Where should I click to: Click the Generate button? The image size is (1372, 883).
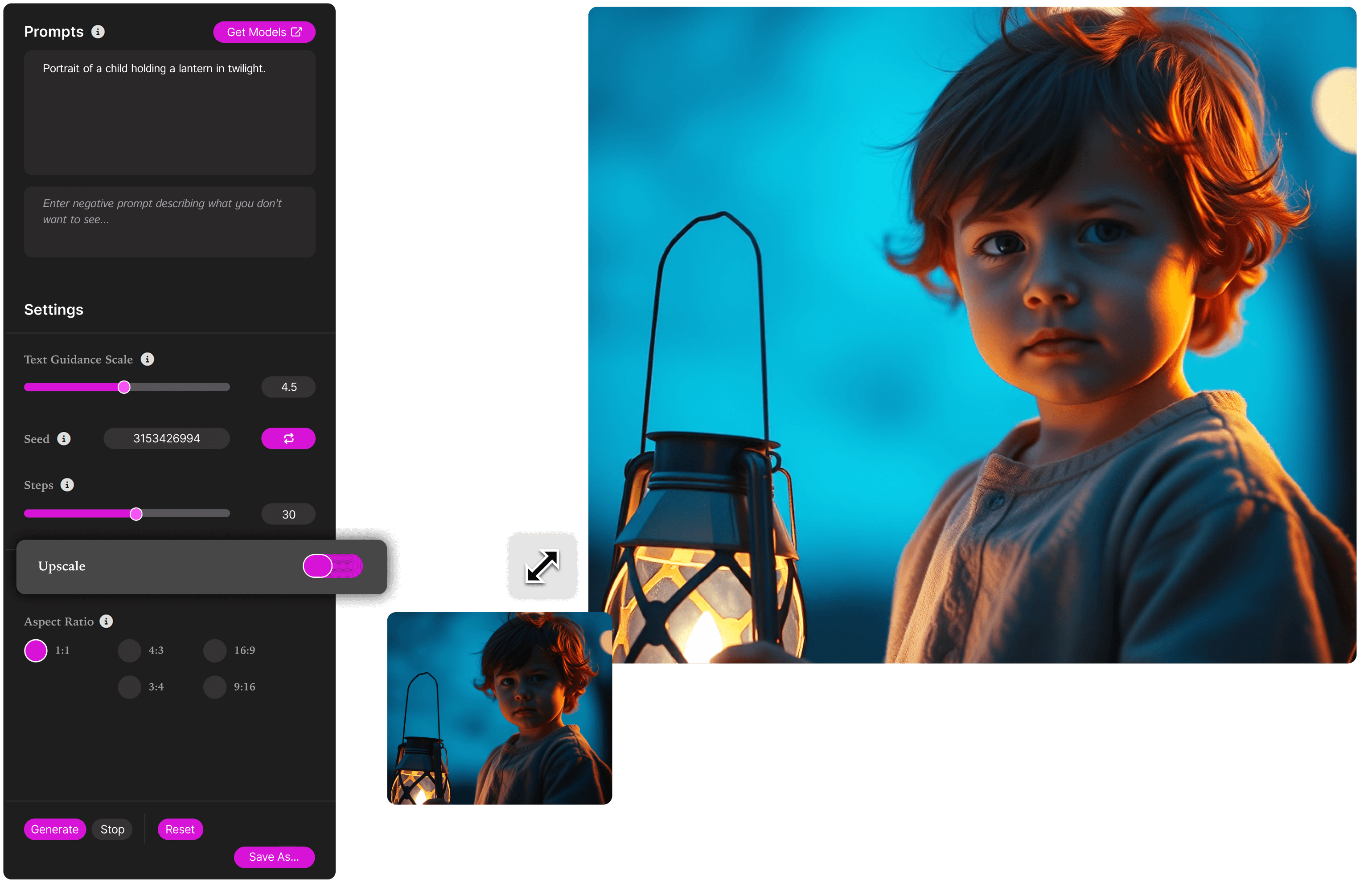pyautogui.click(x=54, y=829)
